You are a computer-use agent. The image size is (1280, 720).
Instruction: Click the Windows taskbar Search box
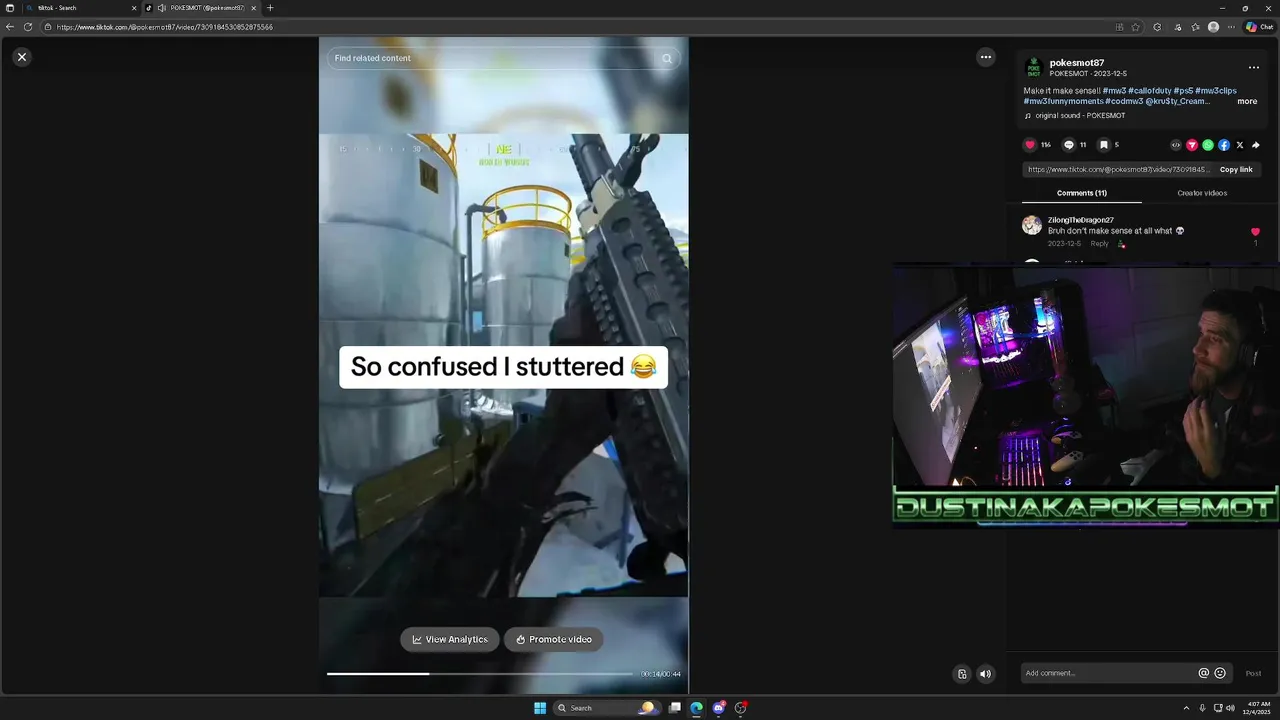[x=606, y=708]
